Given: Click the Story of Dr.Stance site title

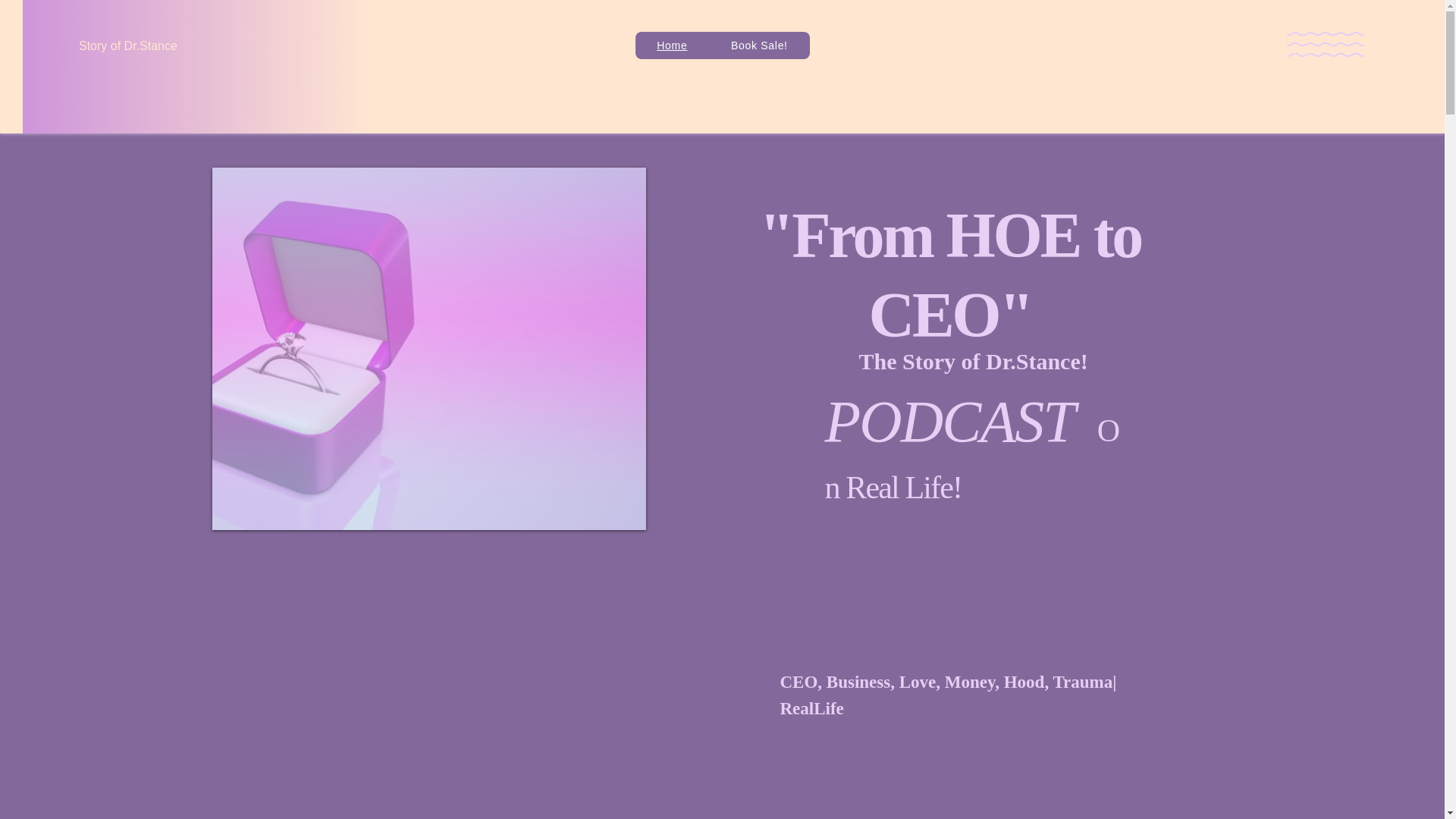Looking at the screenshot, I should point(127,46).
